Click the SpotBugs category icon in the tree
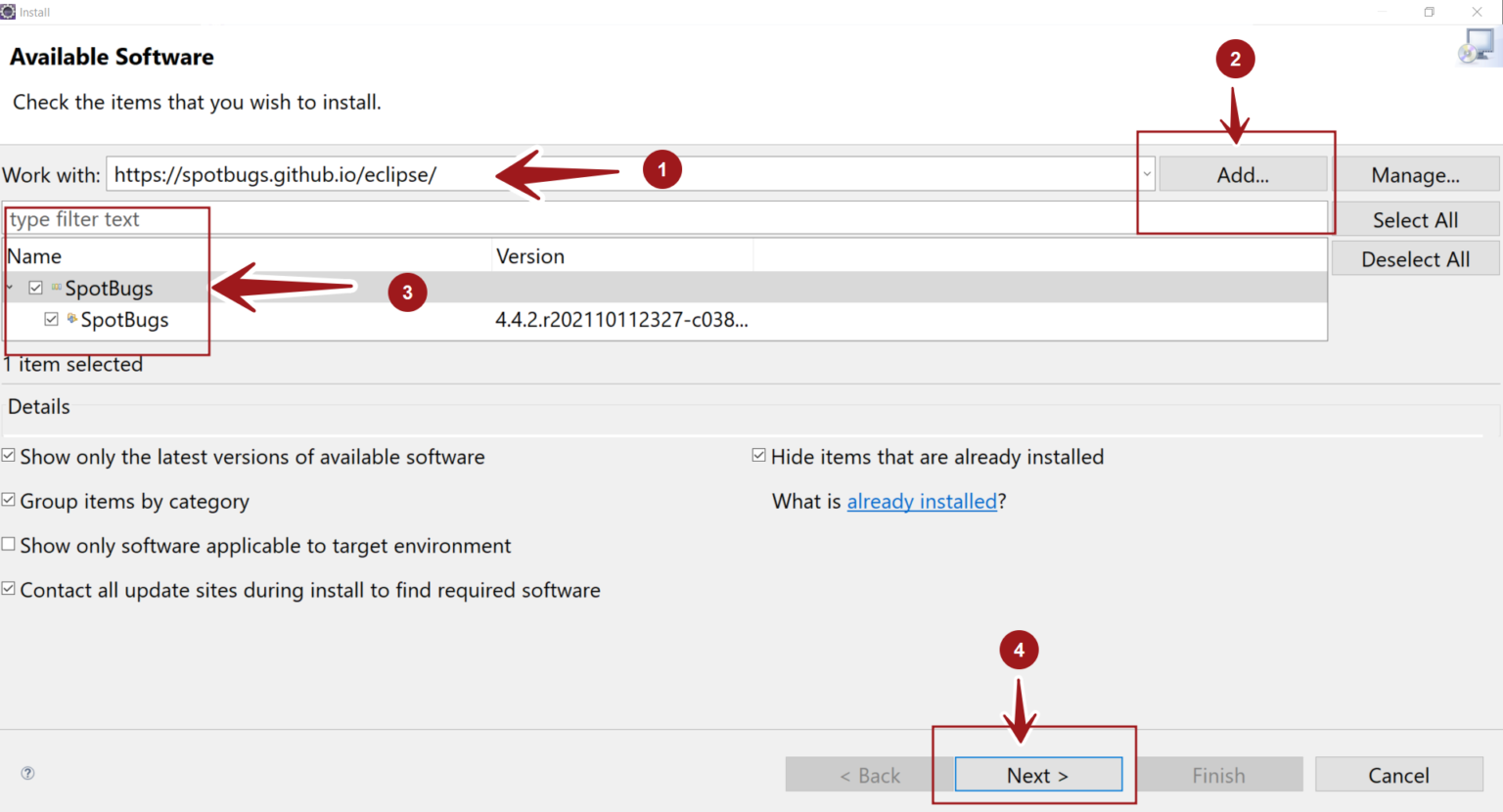The image size is (1503, 812). click(x=55, y=288)
